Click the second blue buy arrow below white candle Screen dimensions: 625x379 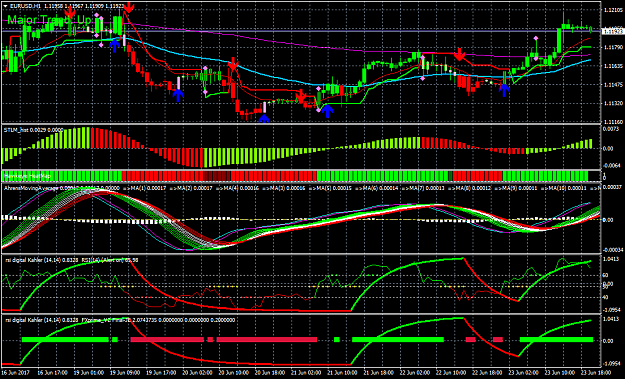(x=178, y=95)
